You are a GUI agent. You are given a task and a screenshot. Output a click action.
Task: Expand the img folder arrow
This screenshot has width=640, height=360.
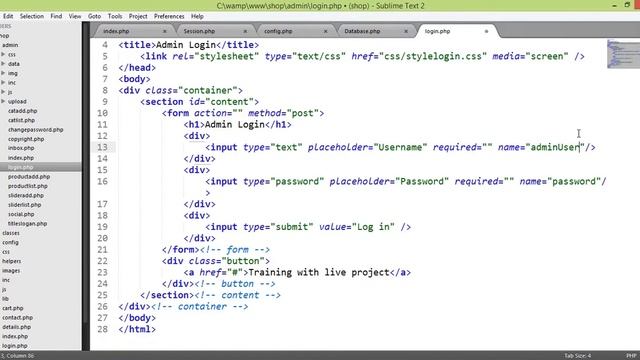tap(3, 73)
